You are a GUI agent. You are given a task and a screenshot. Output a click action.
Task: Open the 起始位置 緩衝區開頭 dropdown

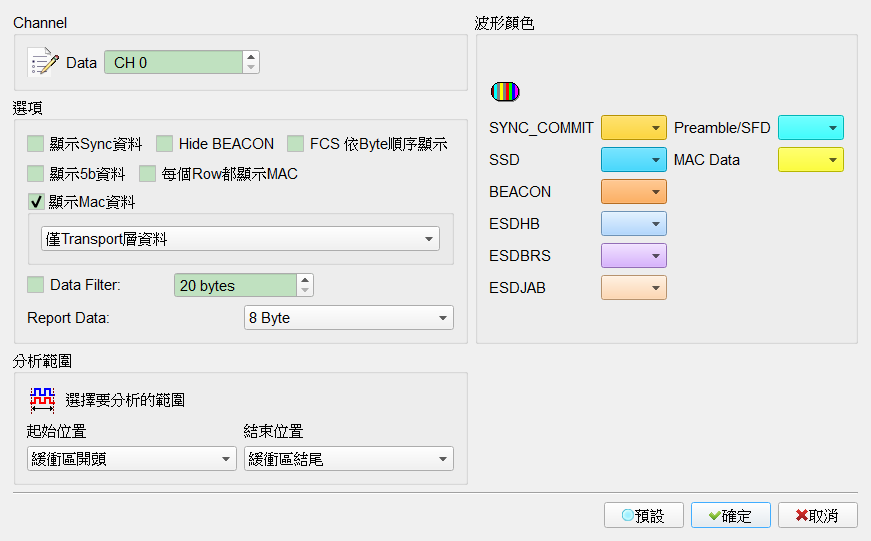(132, 459)
